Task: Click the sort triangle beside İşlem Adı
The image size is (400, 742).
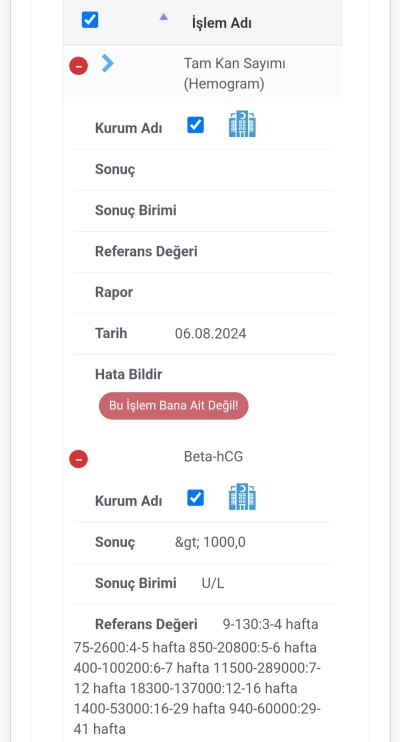Action: (x=163, y=17)
